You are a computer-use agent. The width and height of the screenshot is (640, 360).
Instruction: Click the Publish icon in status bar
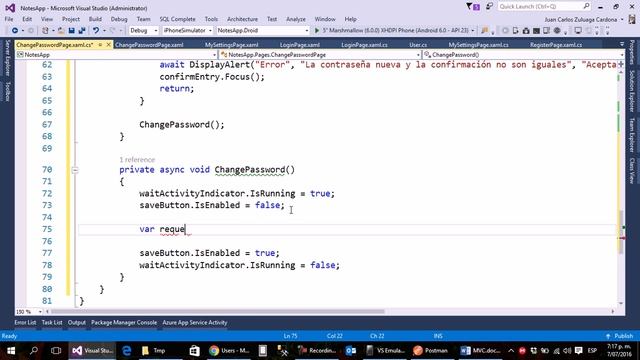[608, 336]
